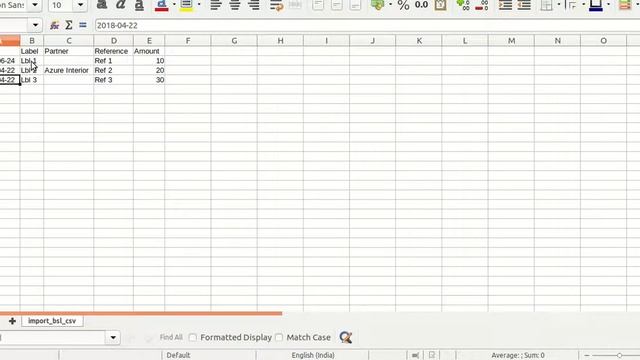640x360 pixels.
Task: Click Default page style in status bar
Action: (178, 355)
